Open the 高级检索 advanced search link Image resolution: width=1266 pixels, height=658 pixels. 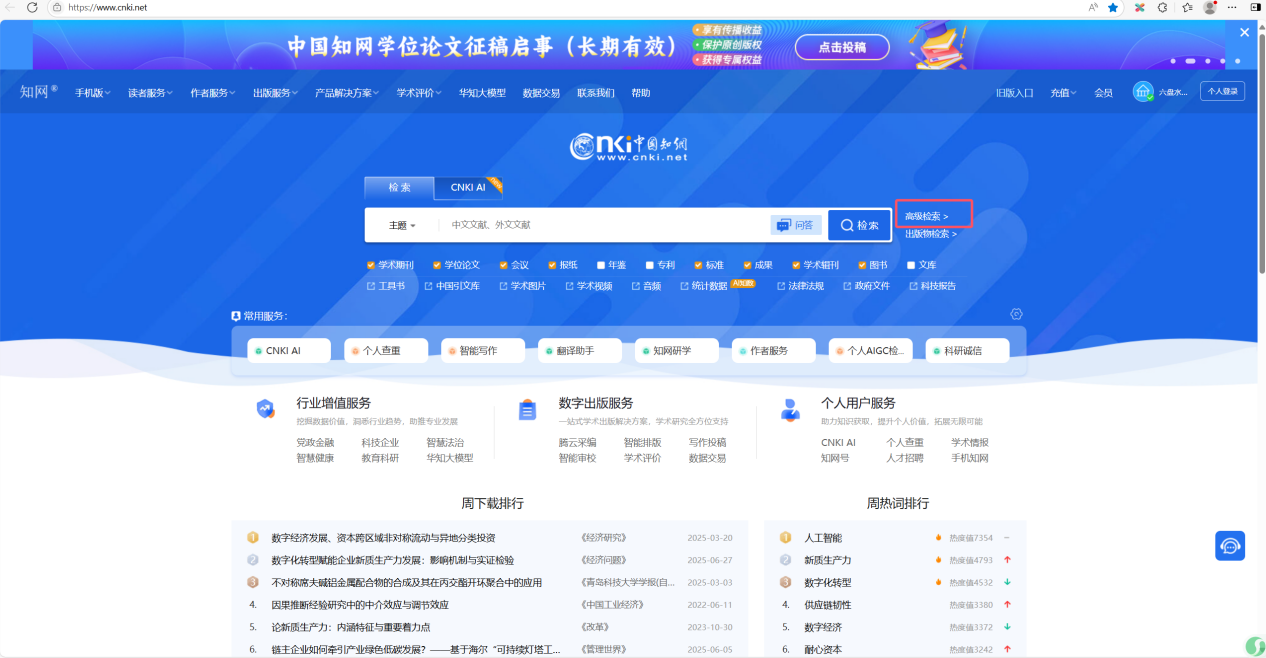(926, 216)
